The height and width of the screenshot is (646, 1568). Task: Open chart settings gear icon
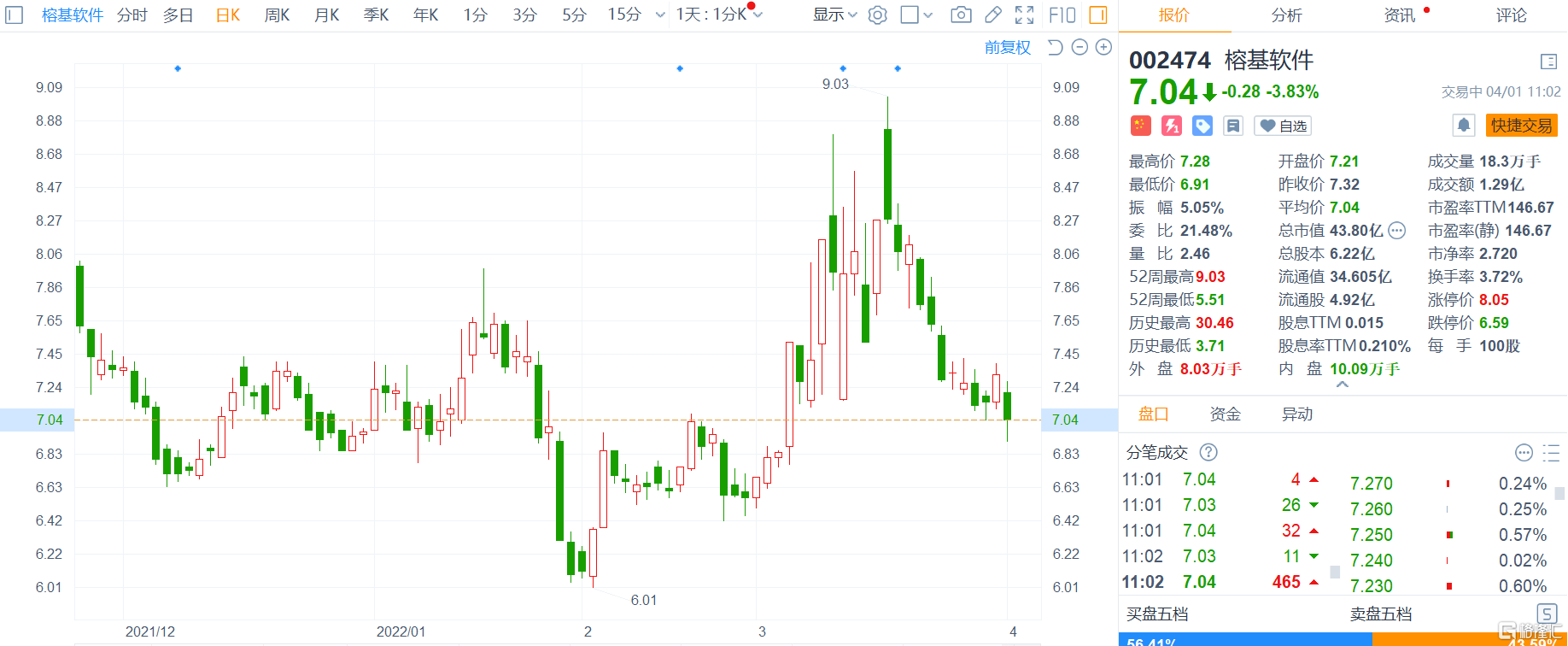pos(877,15)
